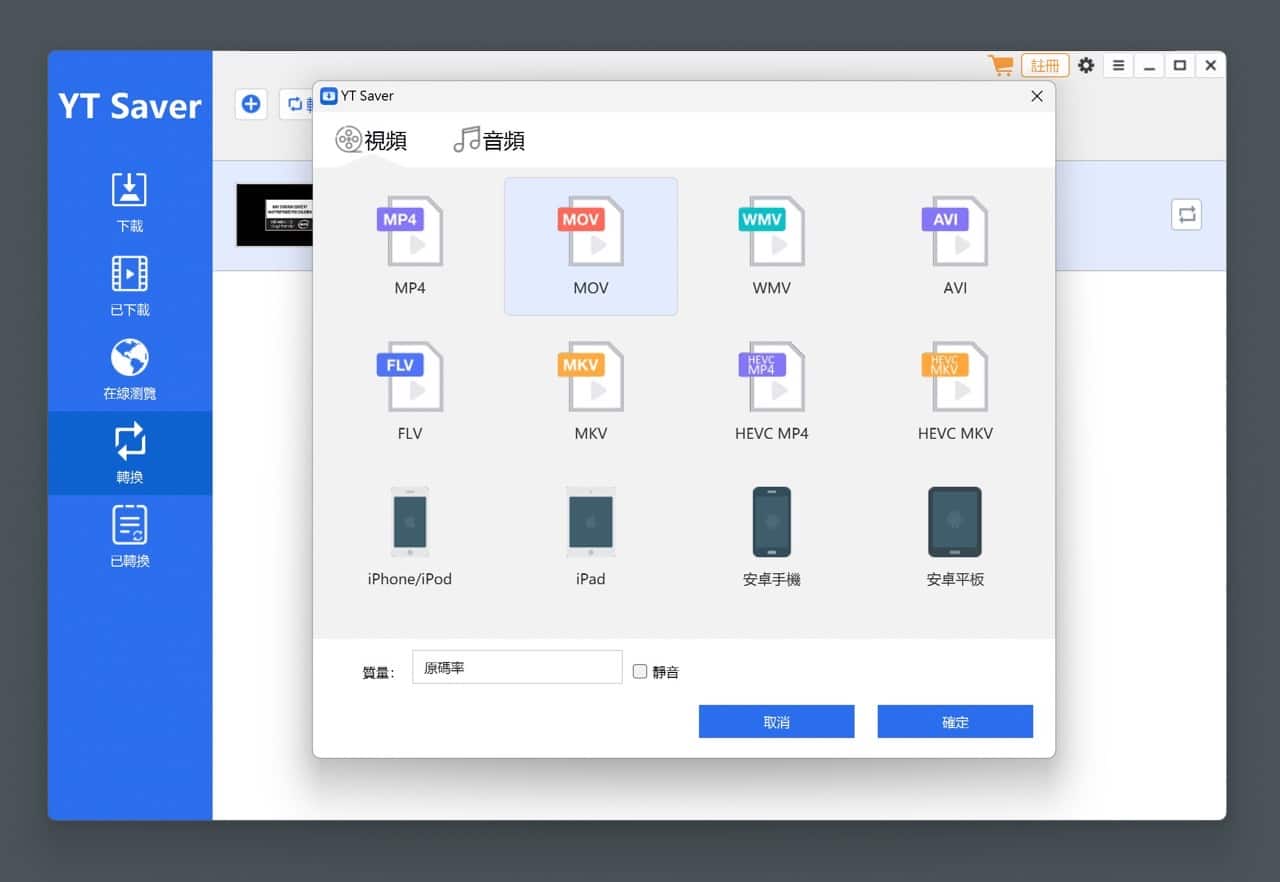
Task: Click the YT Saver sidebar logo text
Action: (130, 106)
